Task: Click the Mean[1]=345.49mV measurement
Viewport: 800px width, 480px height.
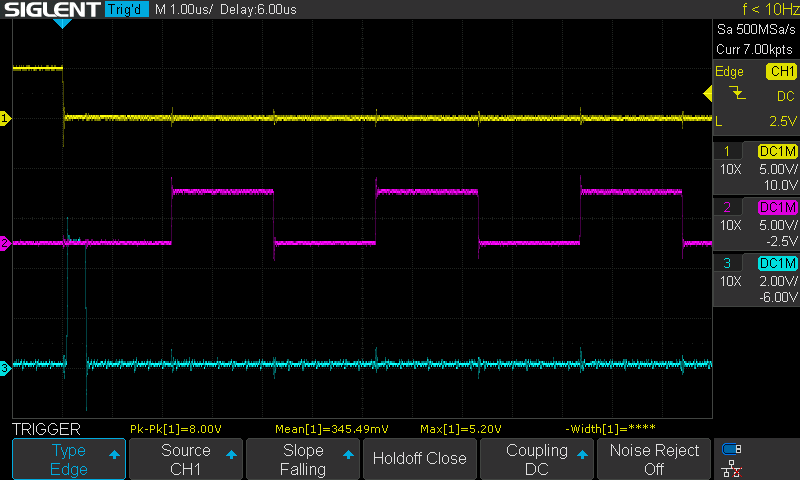Action: [x=332, y=429]
